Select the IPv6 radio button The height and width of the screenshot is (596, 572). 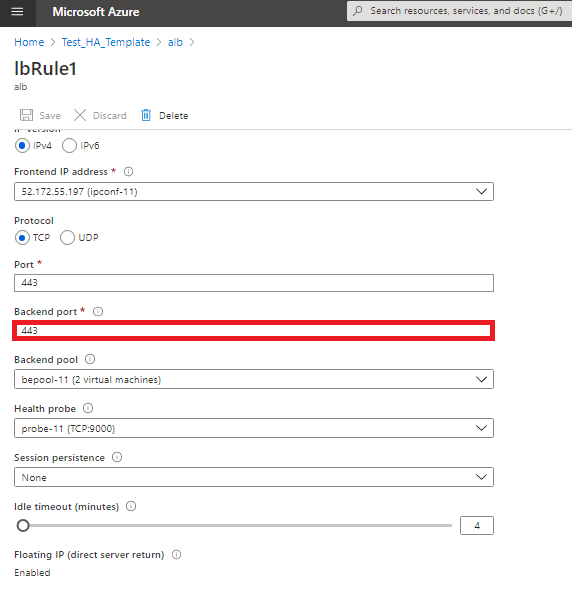click(x=69, y=146)
